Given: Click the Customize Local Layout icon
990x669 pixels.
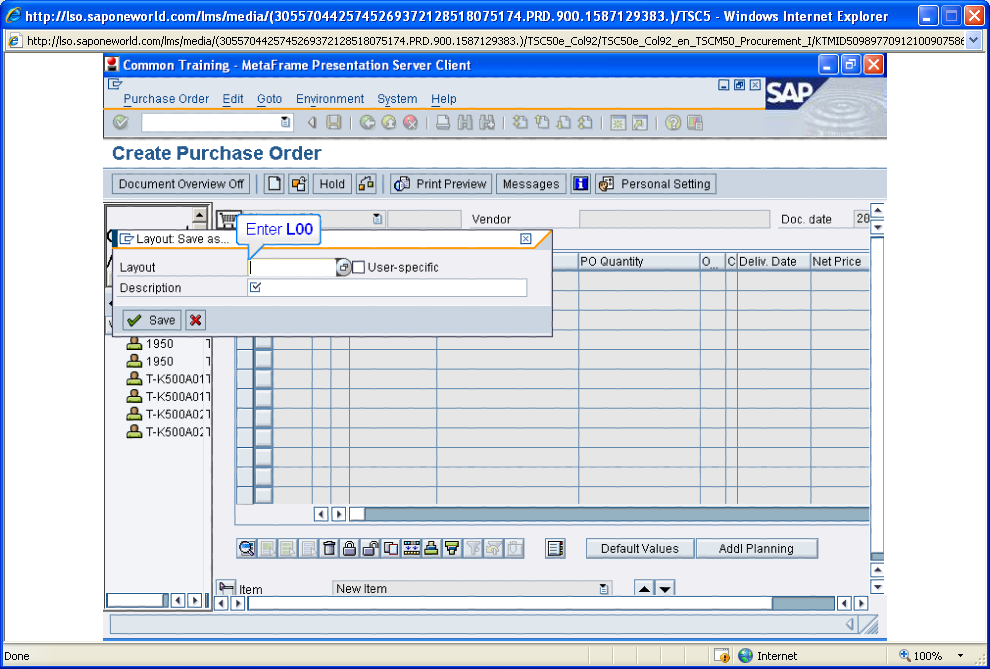Looking at the screenshot, I should [695, 122].
